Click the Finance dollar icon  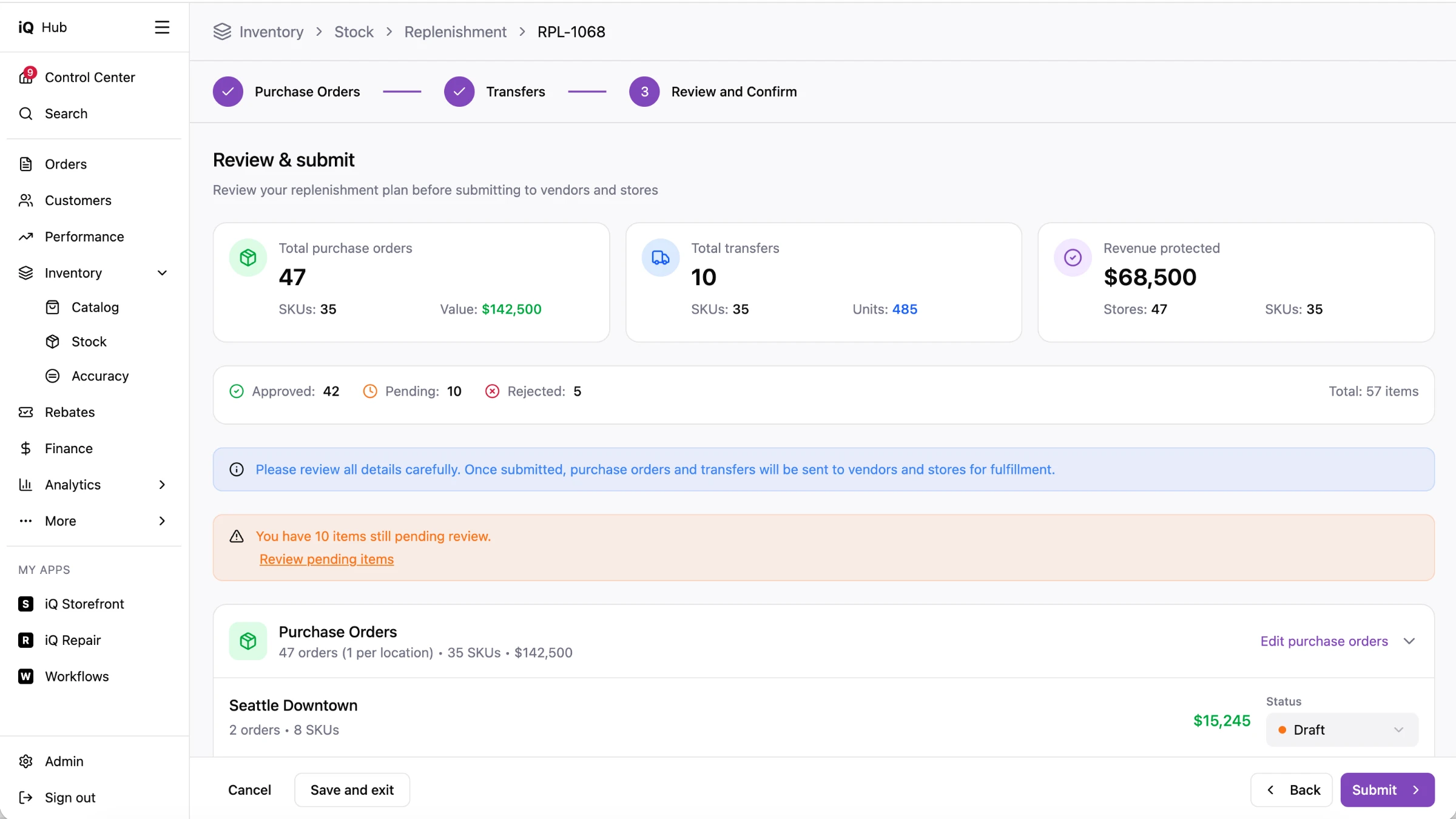click(25, 448)
